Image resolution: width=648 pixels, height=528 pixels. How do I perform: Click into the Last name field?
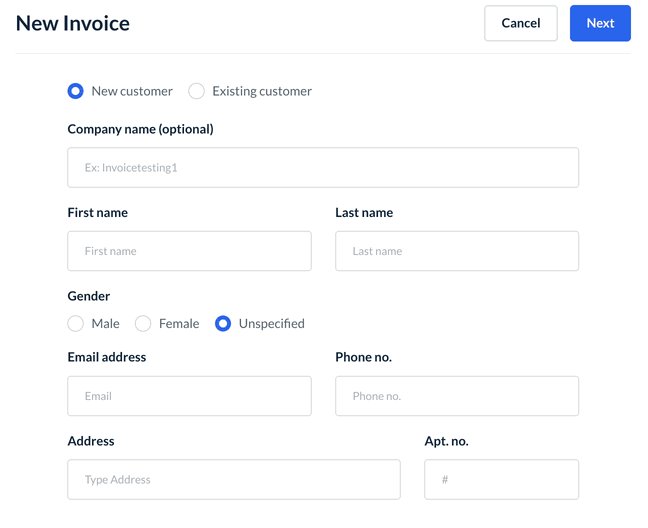click(457, 251)
